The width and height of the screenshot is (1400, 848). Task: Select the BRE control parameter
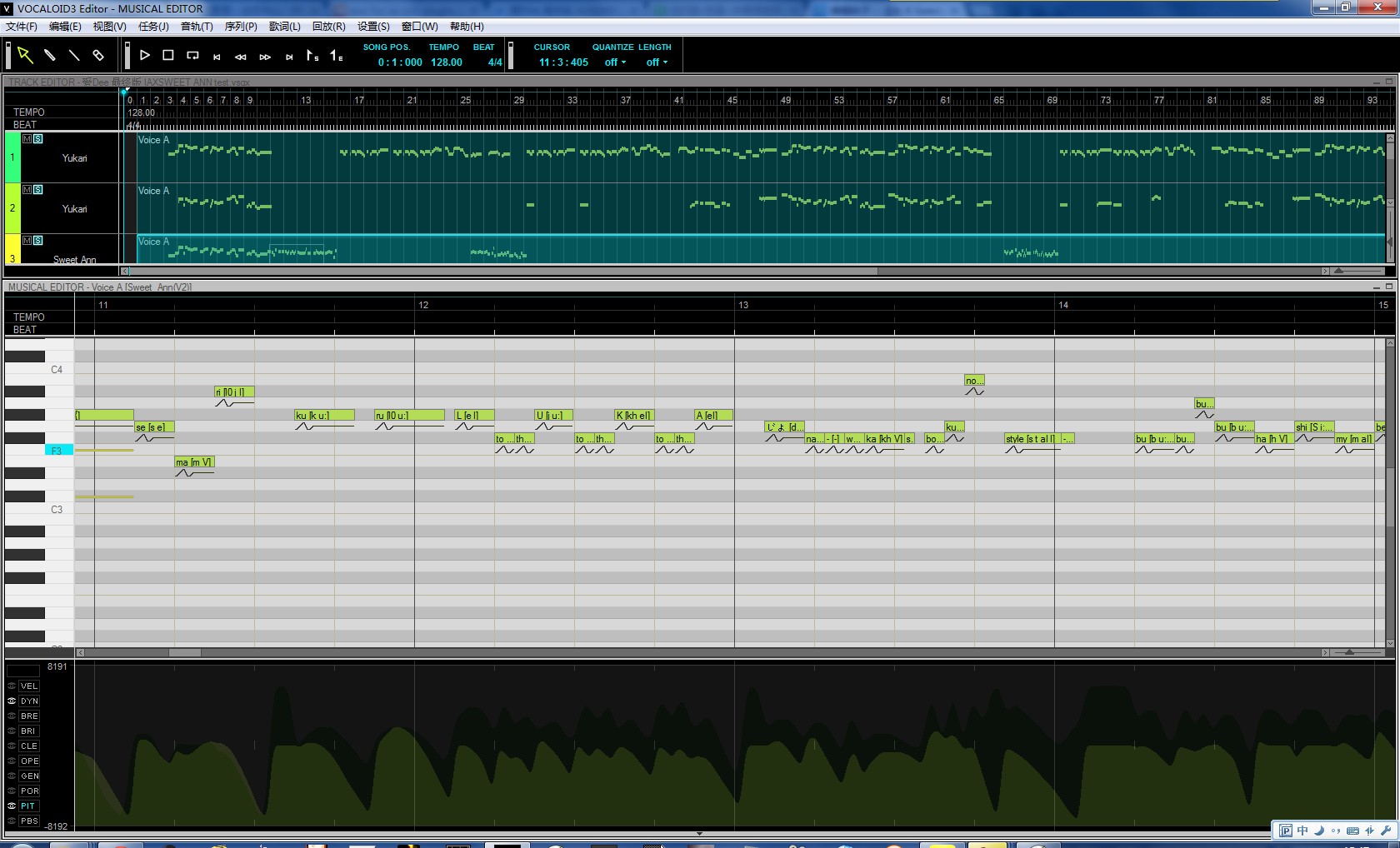click(29, 716)
